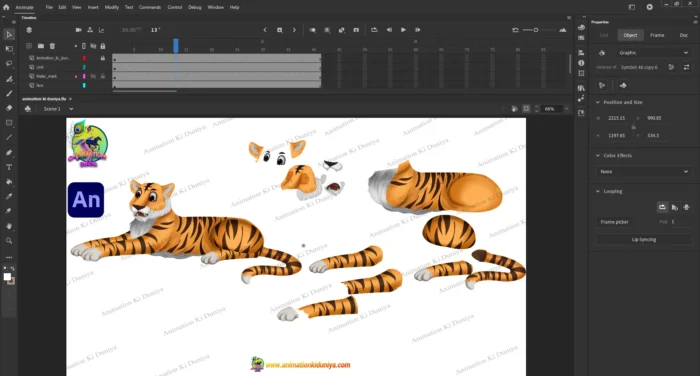Open the more tools ellipsis
The image size is (700, 376).
[x=9, y=257]
